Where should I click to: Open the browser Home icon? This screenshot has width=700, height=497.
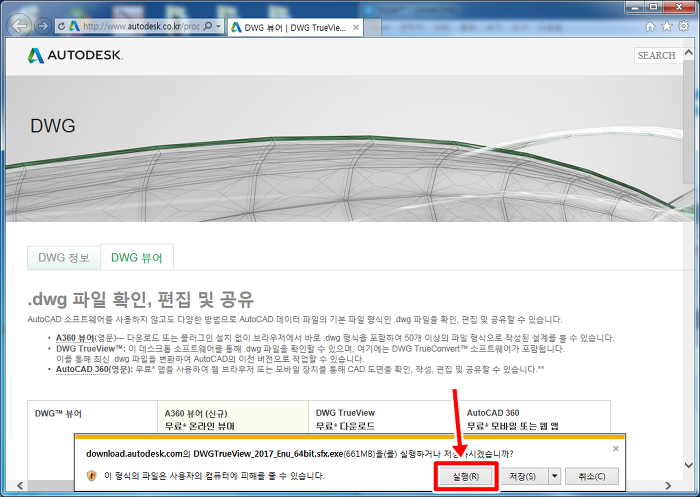coord(650,26)
